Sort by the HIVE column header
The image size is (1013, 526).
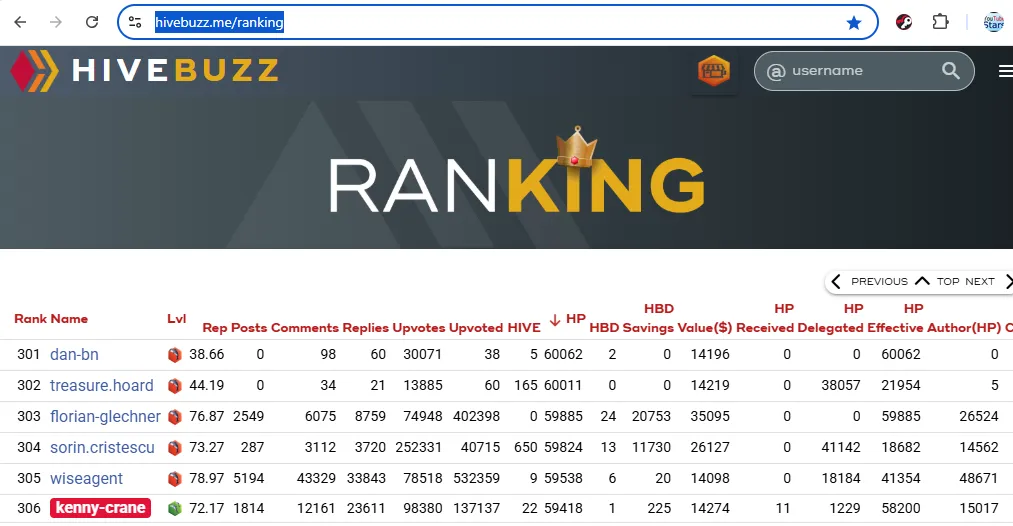click(x=524, y=328)
